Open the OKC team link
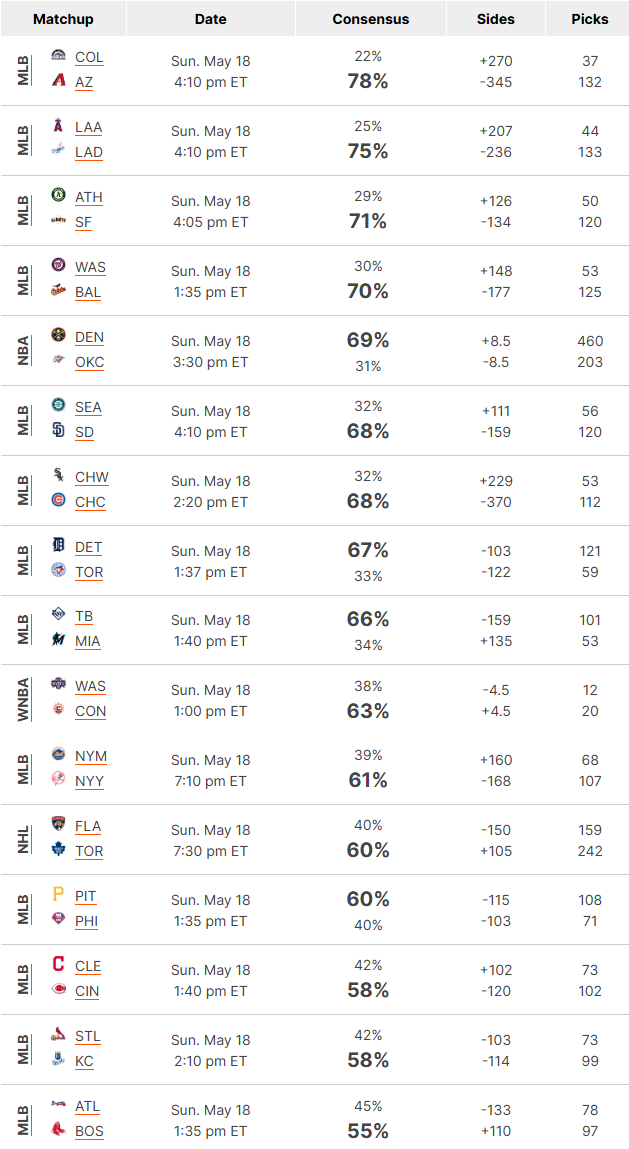The image size is (629, 1149). [89, 363]
